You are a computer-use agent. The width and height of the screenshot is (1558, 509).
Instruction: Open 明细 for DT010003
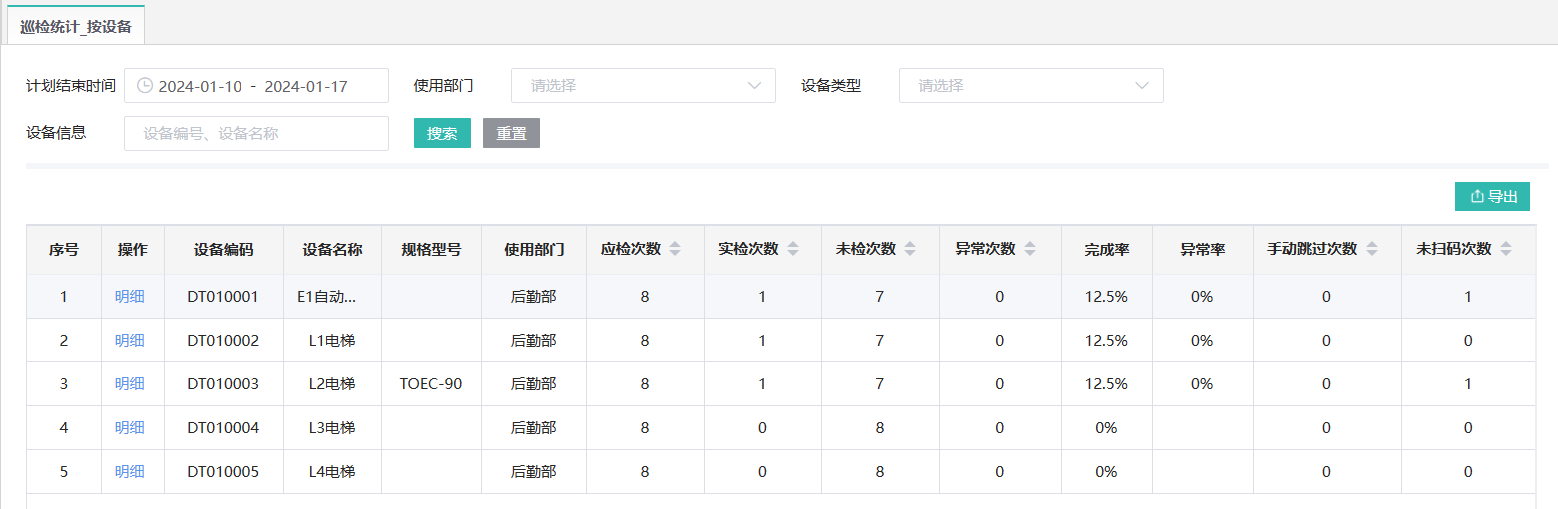tap(130, 384)
